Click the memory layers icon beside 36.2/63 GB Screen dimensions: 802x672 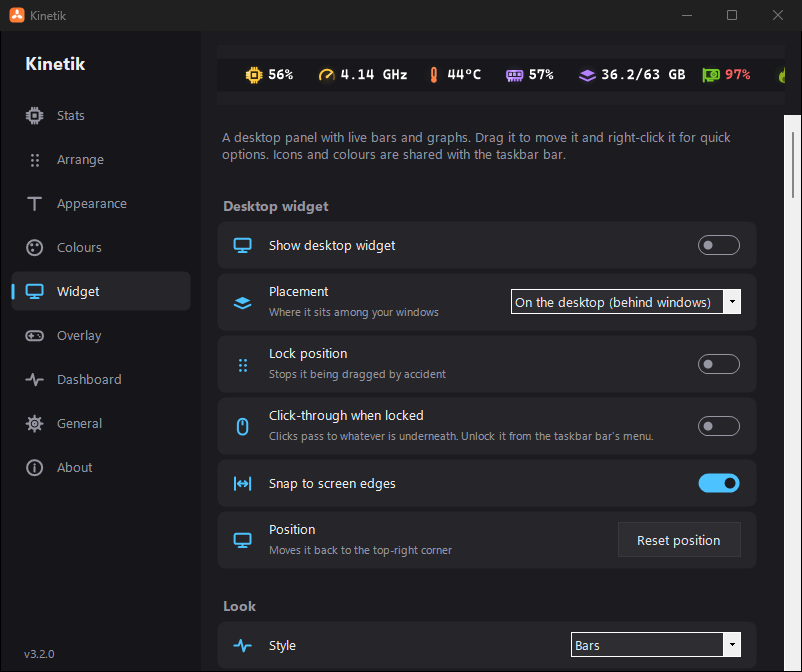click(587, 76)
